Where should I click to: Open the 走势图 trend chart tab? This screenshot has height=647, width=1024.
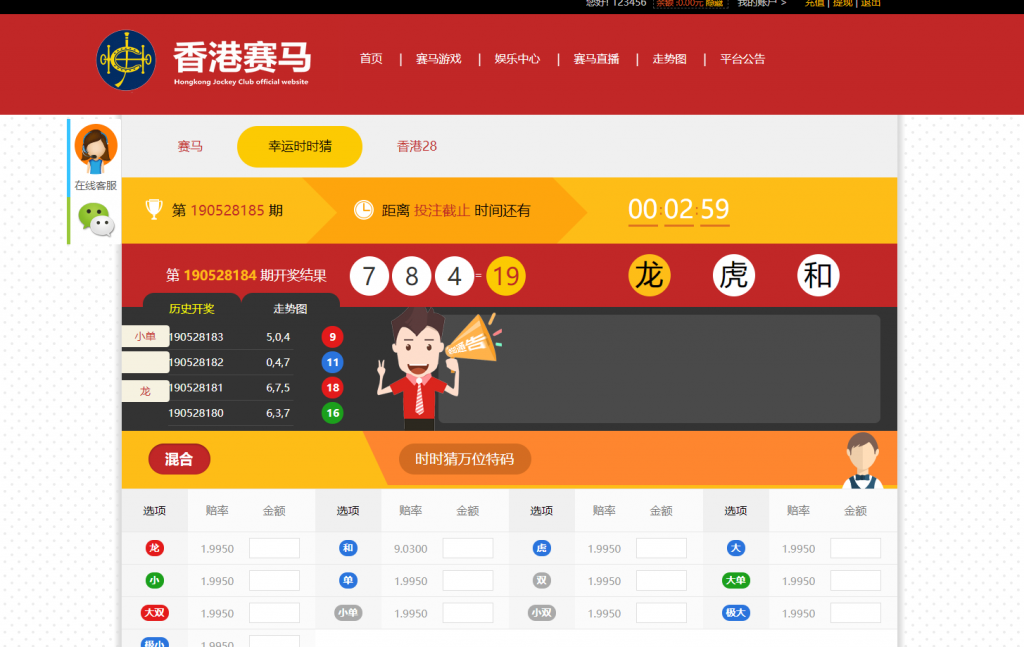pyautogui.click(x=290, y=308)
